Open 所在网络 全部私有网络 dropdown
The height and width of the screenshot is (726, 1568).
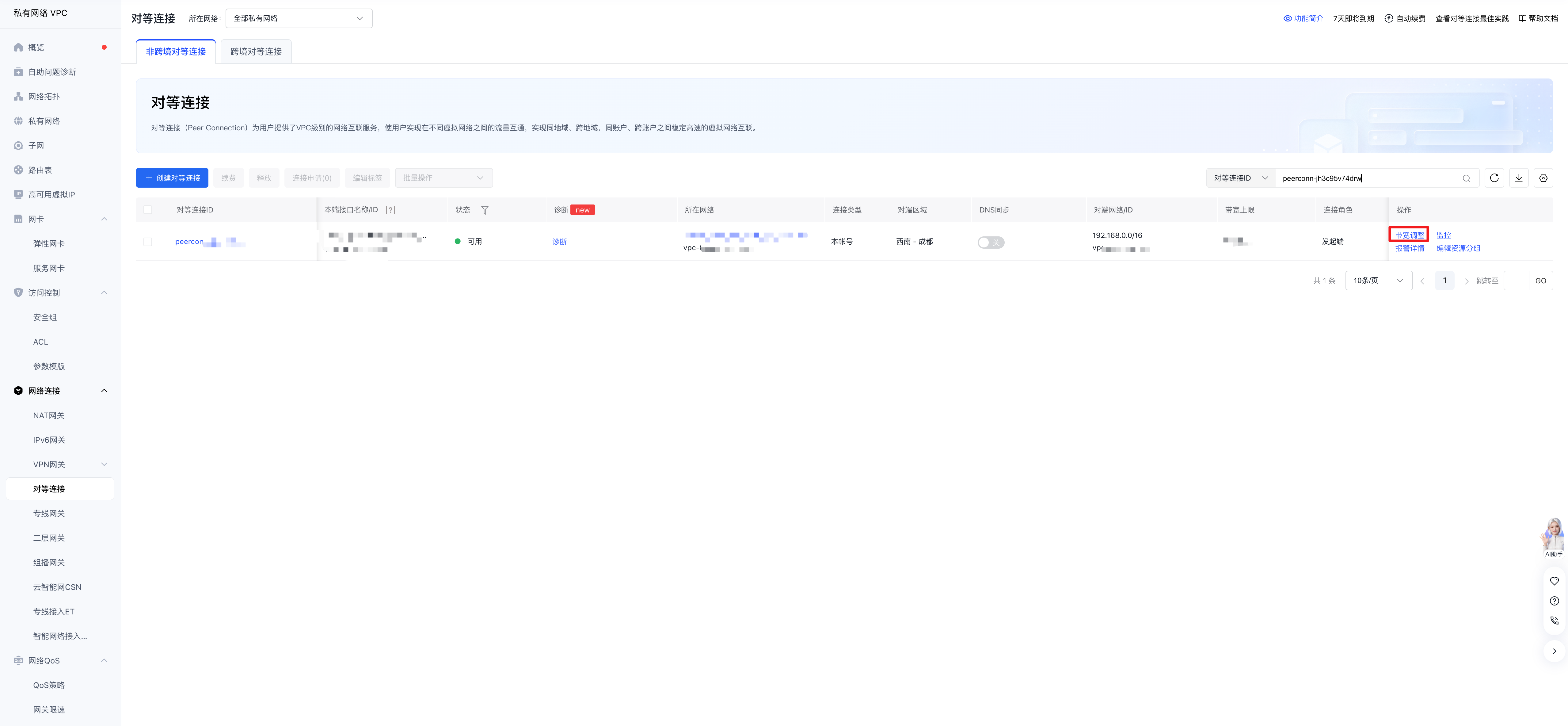tap(299, 18)
